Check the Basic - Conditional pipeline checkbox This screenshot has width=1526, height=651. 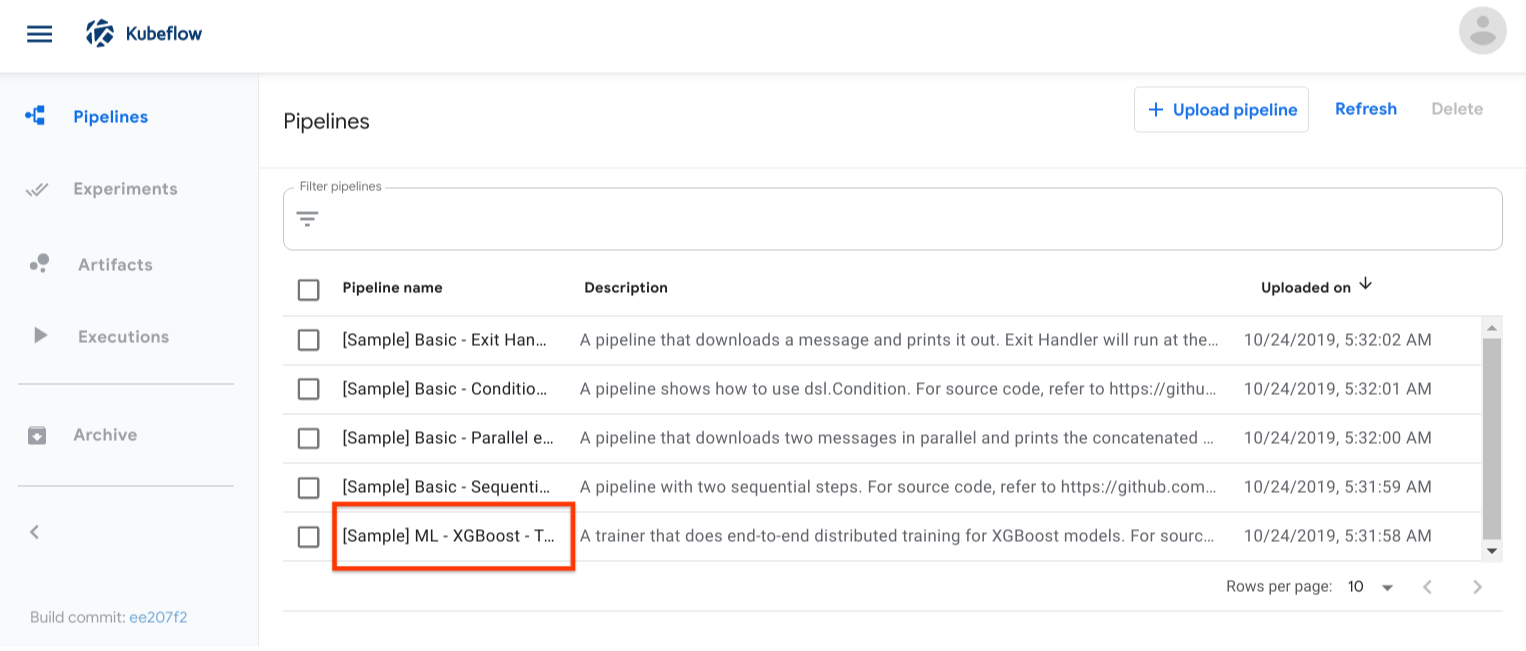(308, 389)
